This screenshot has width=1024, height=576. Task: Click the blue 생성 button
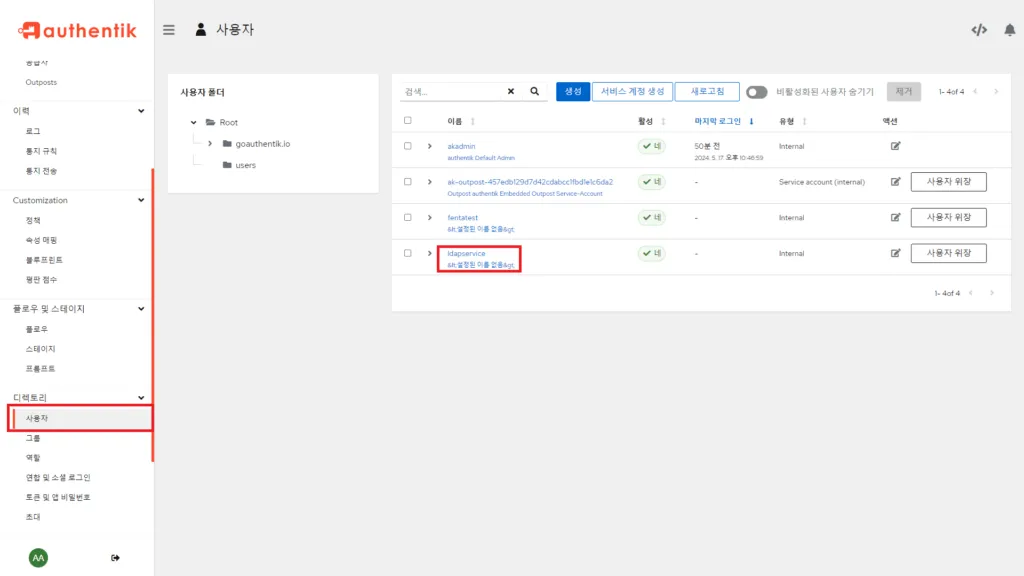(x=573, y=92)
